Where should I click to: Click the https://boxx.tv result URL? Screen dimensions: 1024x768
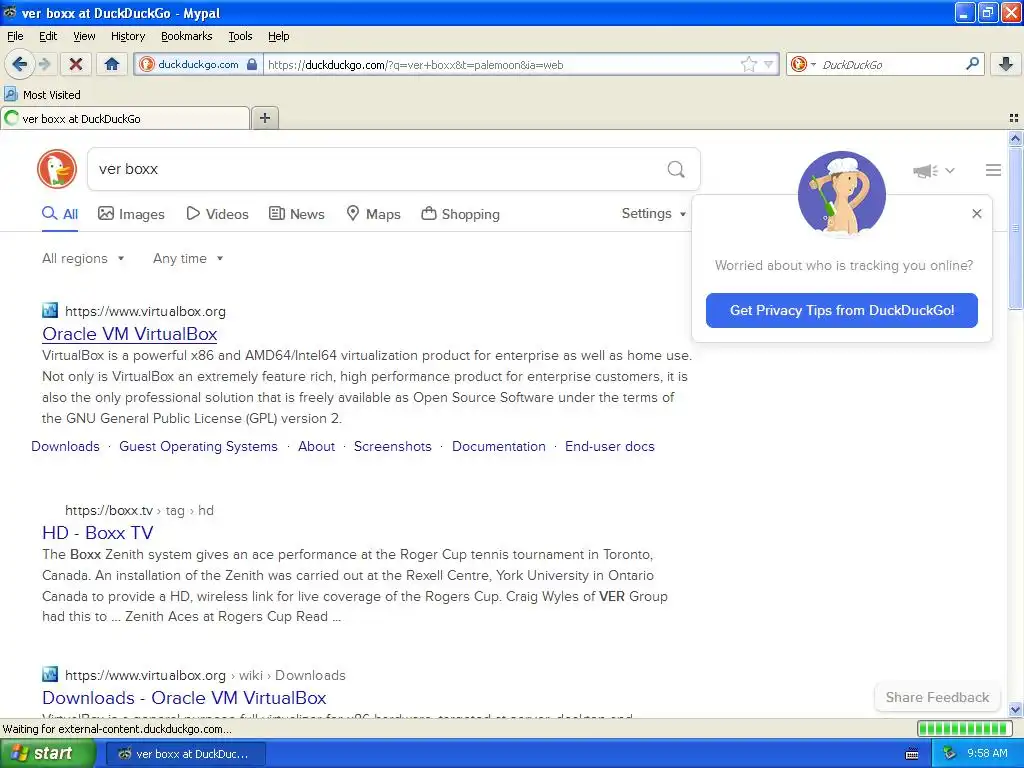(108, 510)
